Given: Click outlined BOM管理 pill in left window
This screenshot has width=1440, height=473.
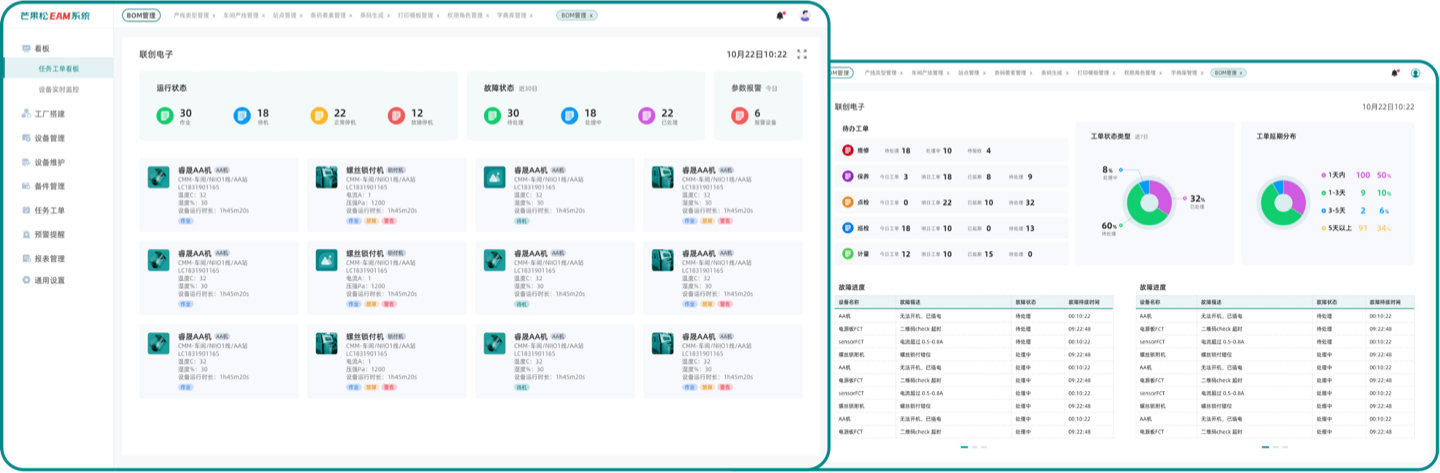Looking at the screenshot, I should pyautogui.click(x=142, y=16).
